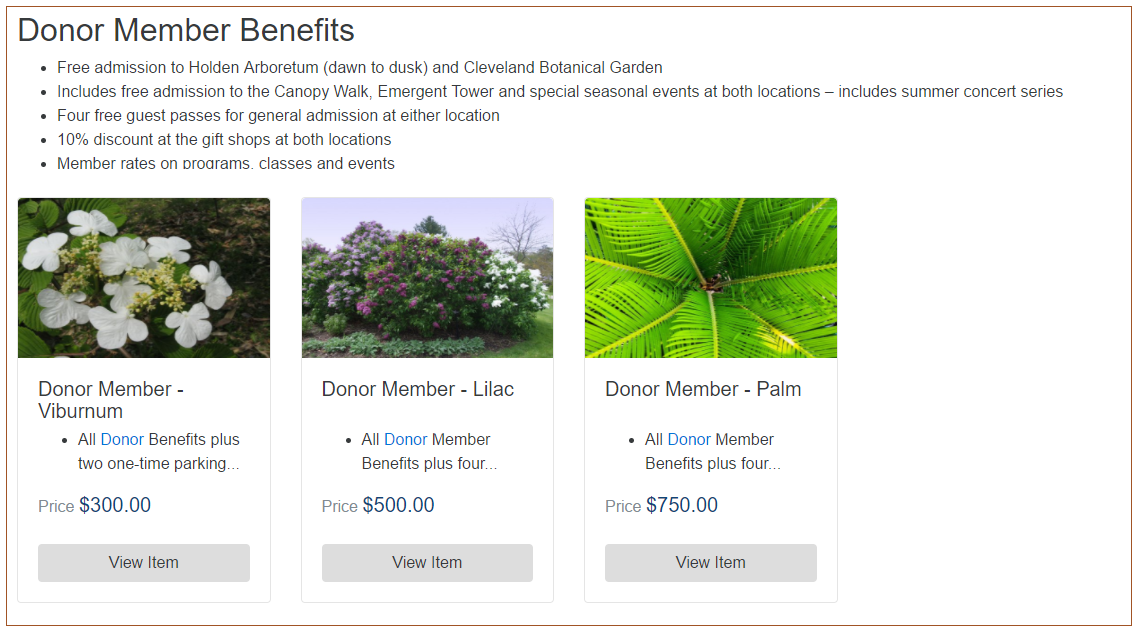
Task: Click the $500.00 price text
Action: 399,505
